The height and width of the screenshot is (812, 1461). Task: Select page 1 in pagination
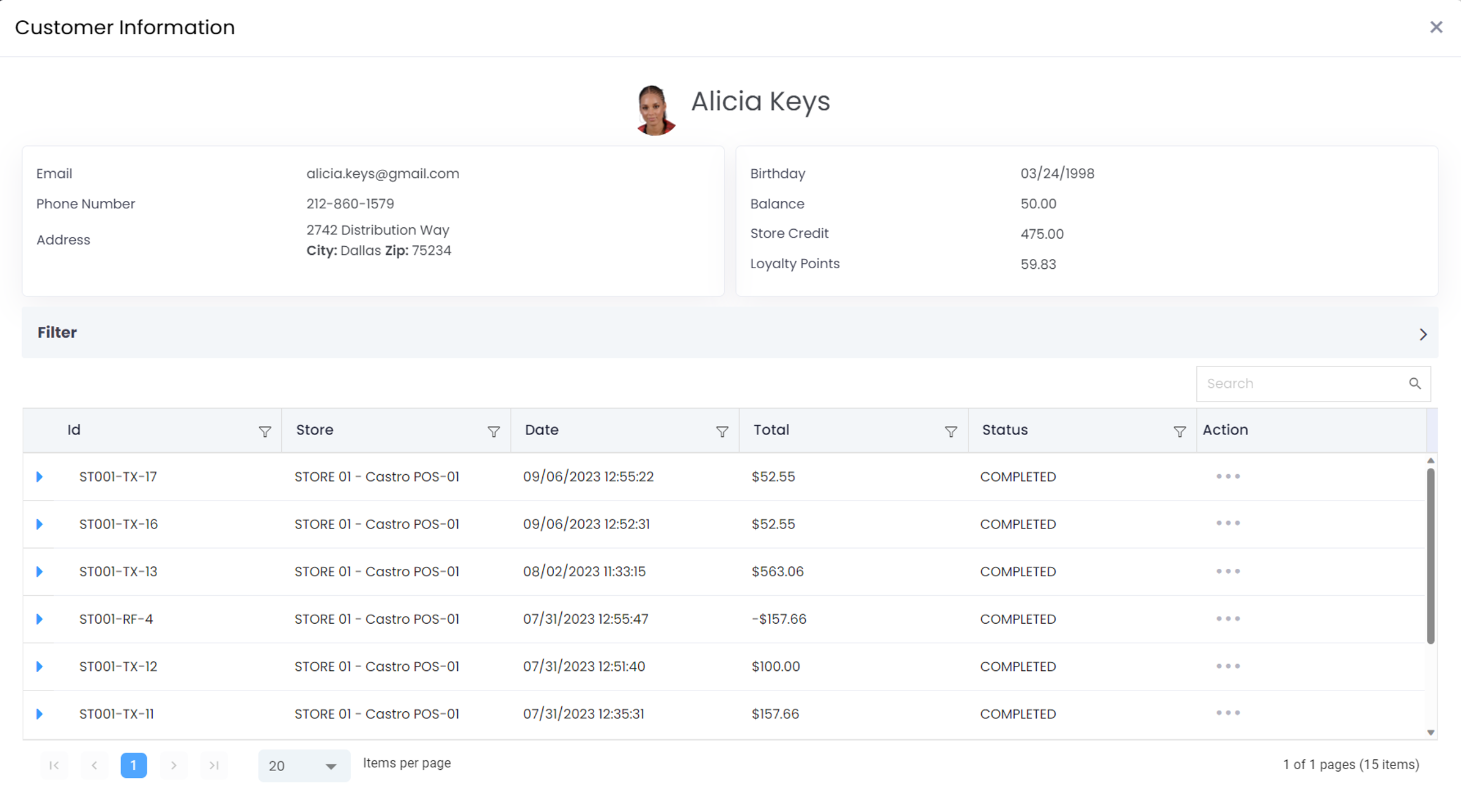133,766
